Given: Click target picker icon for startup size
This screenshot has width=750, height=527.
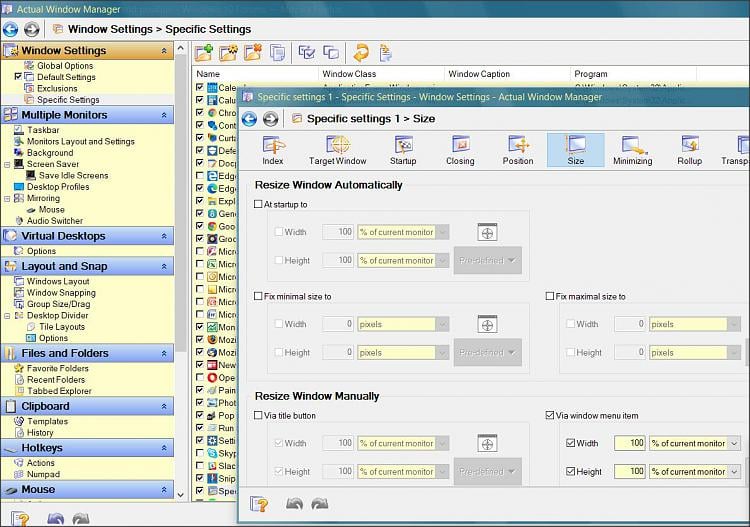Looking at the screenshot, I should tap(487, 232).
